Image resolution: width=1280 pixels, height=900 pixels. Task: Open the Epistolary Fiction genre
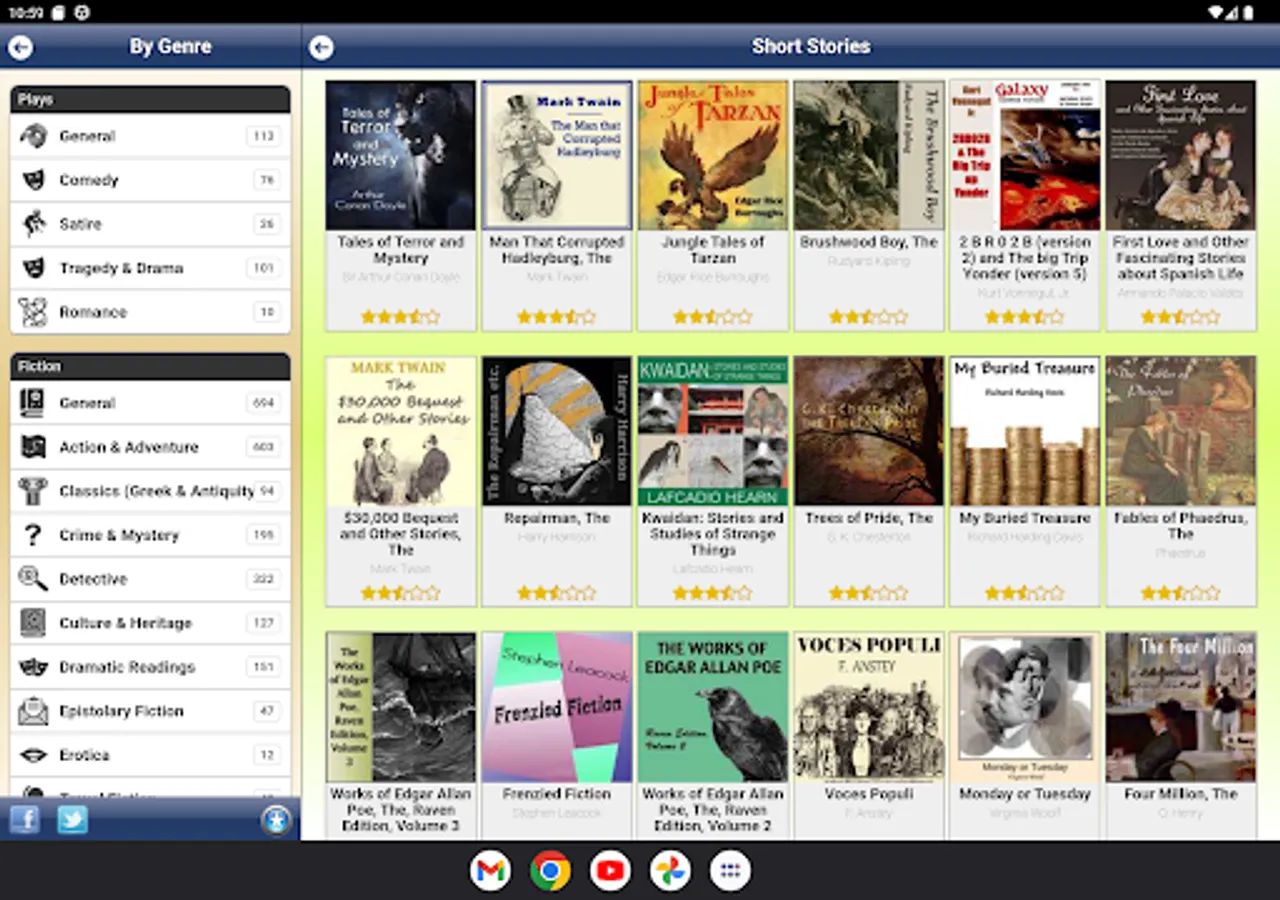click(x=150, y=711)
